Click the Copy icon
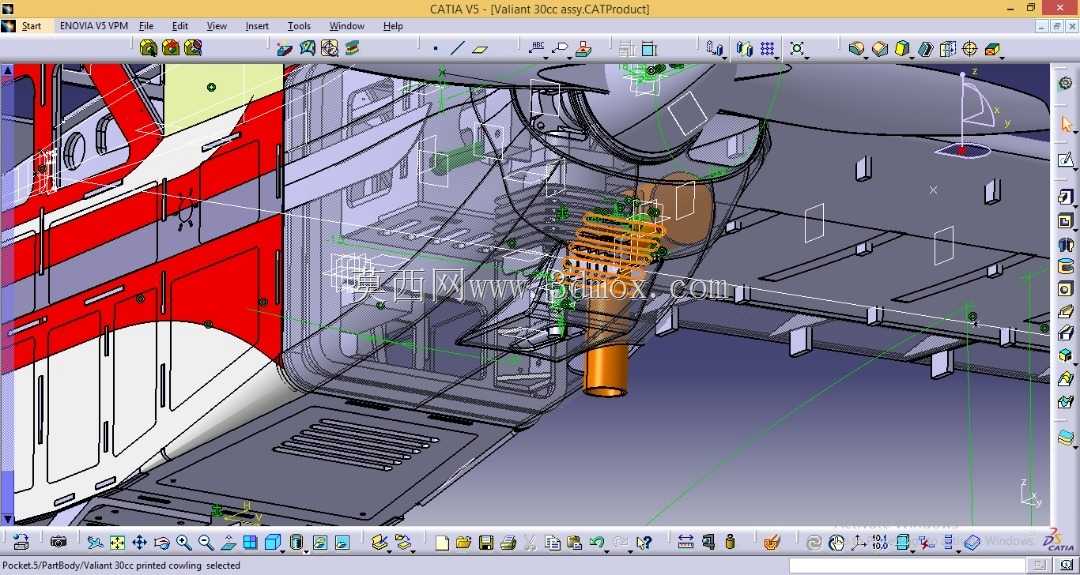Image resolution: width=1080 pixels, height=575 pixels. [x=552, y=543]
